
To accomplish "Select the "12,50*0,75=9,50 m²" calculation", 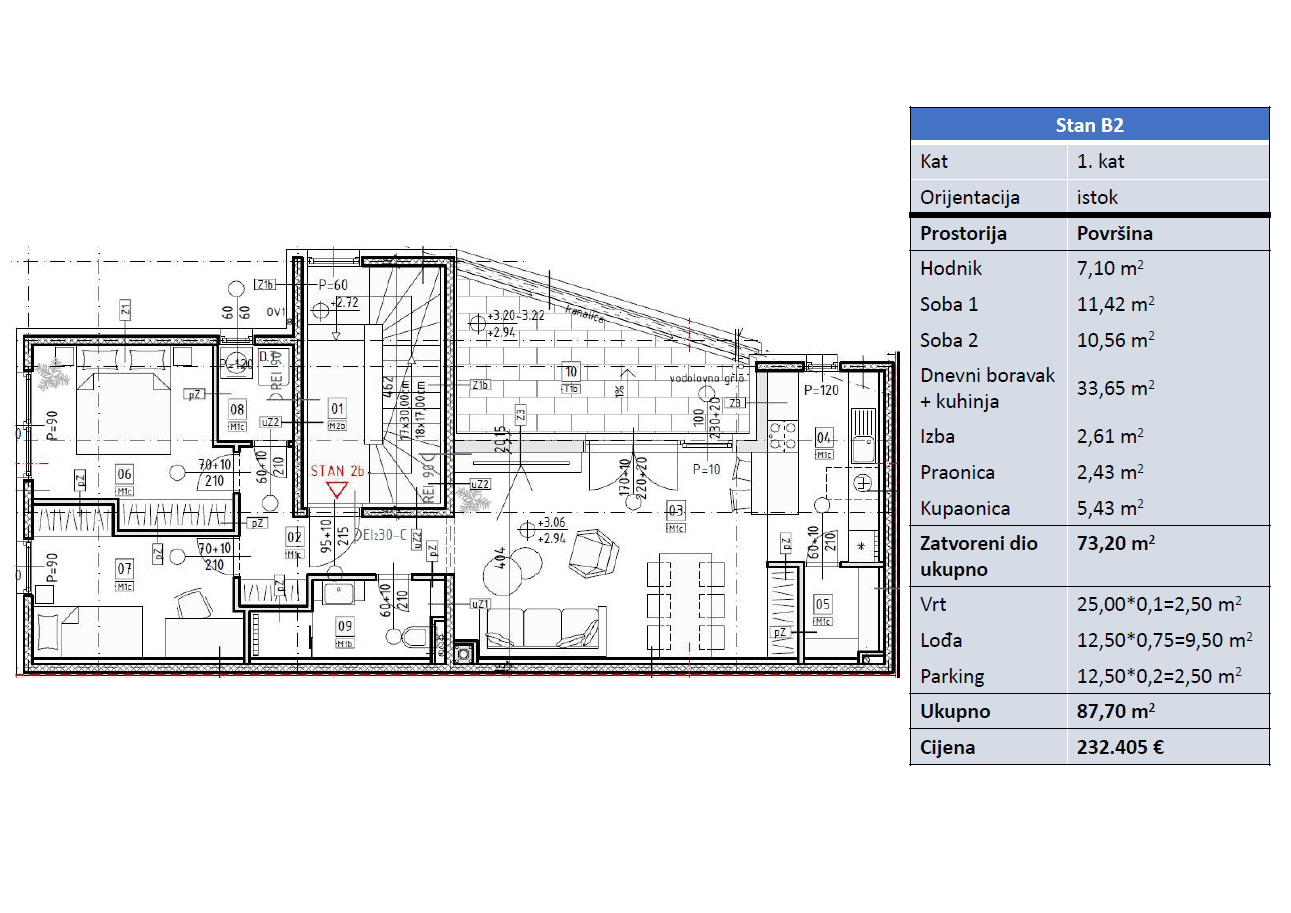I will [1165, 640].
